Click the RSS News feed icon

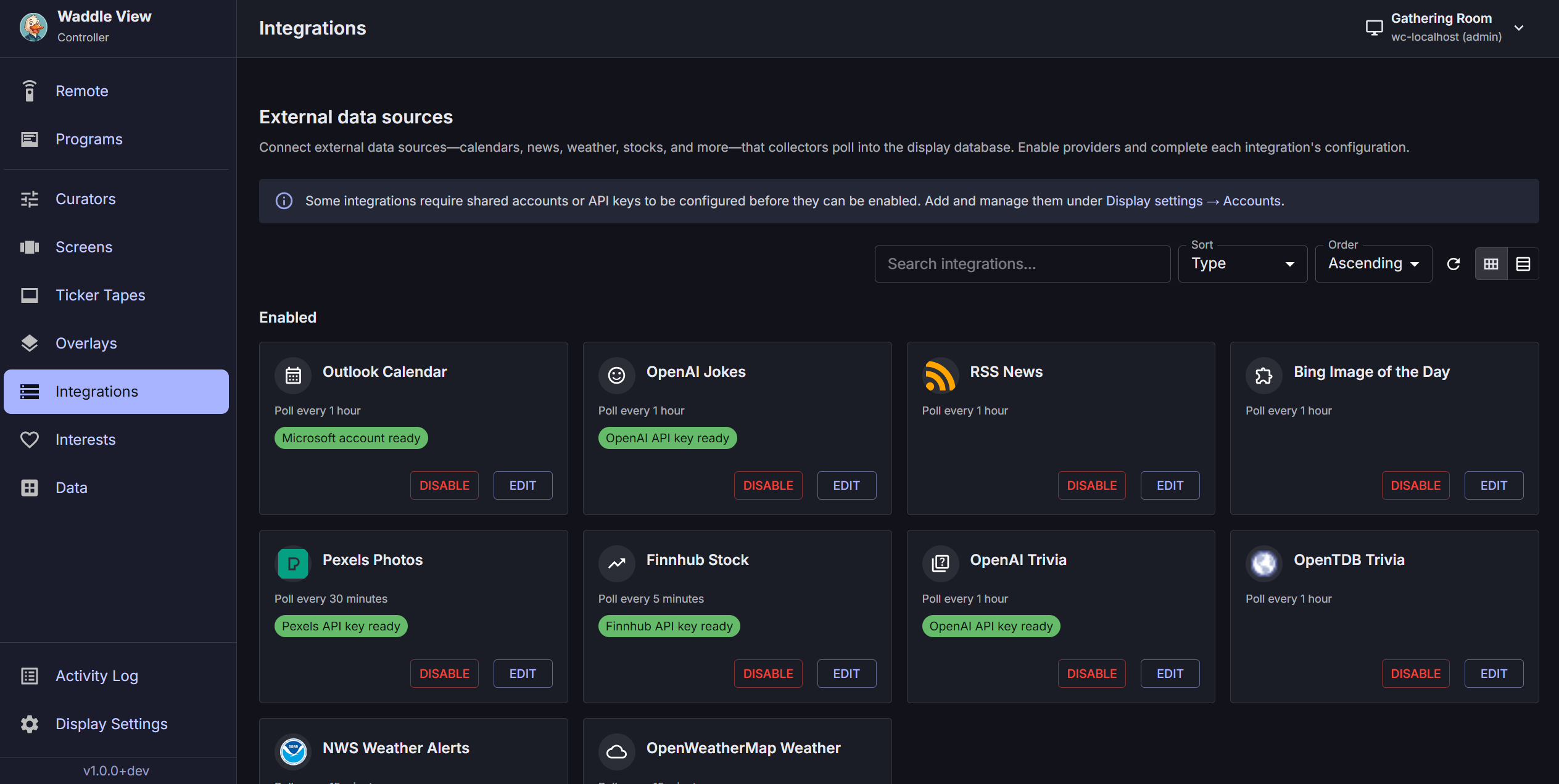click(940, 375)
